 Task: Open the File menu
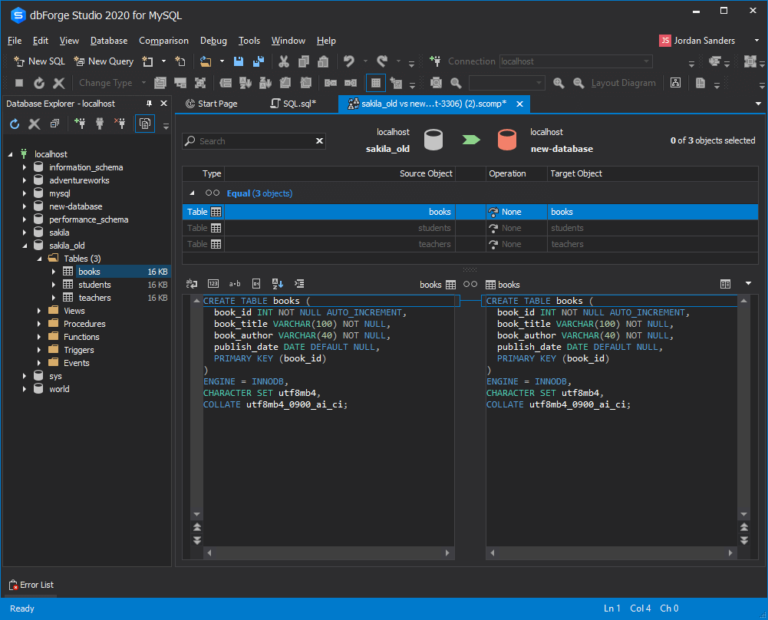click(x=14, y=41)
